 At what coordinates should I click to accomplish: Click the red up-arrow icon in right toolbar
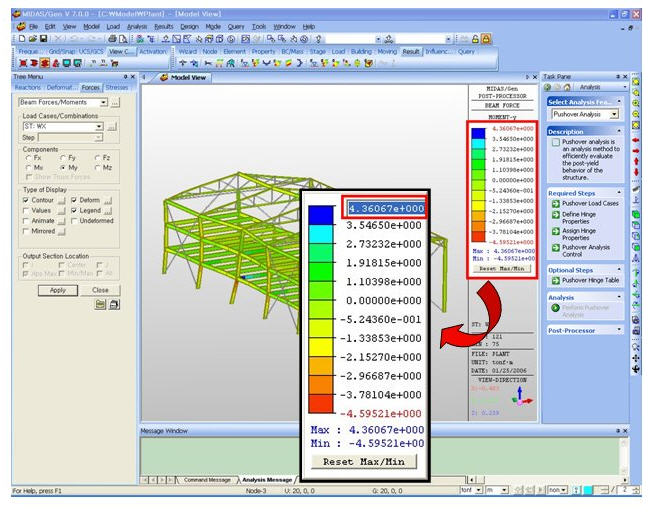click(636, 161)
